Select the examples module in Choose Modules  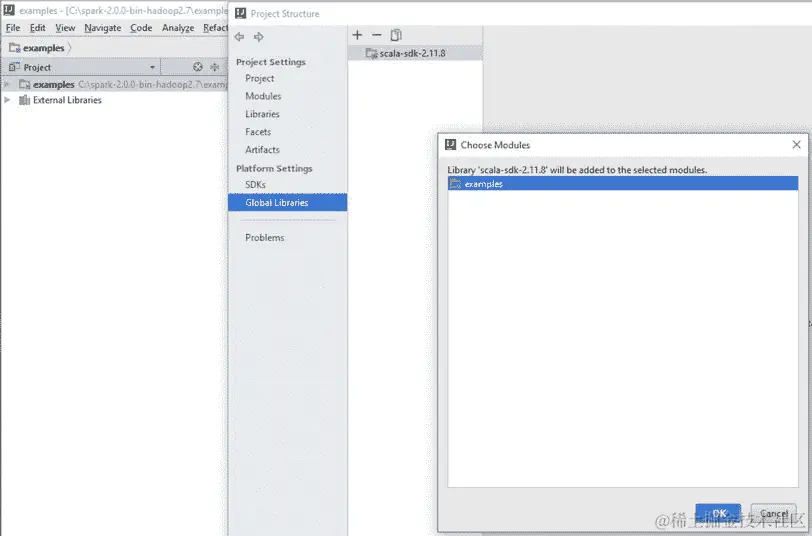pyautogui.click(x=623, y=184)
